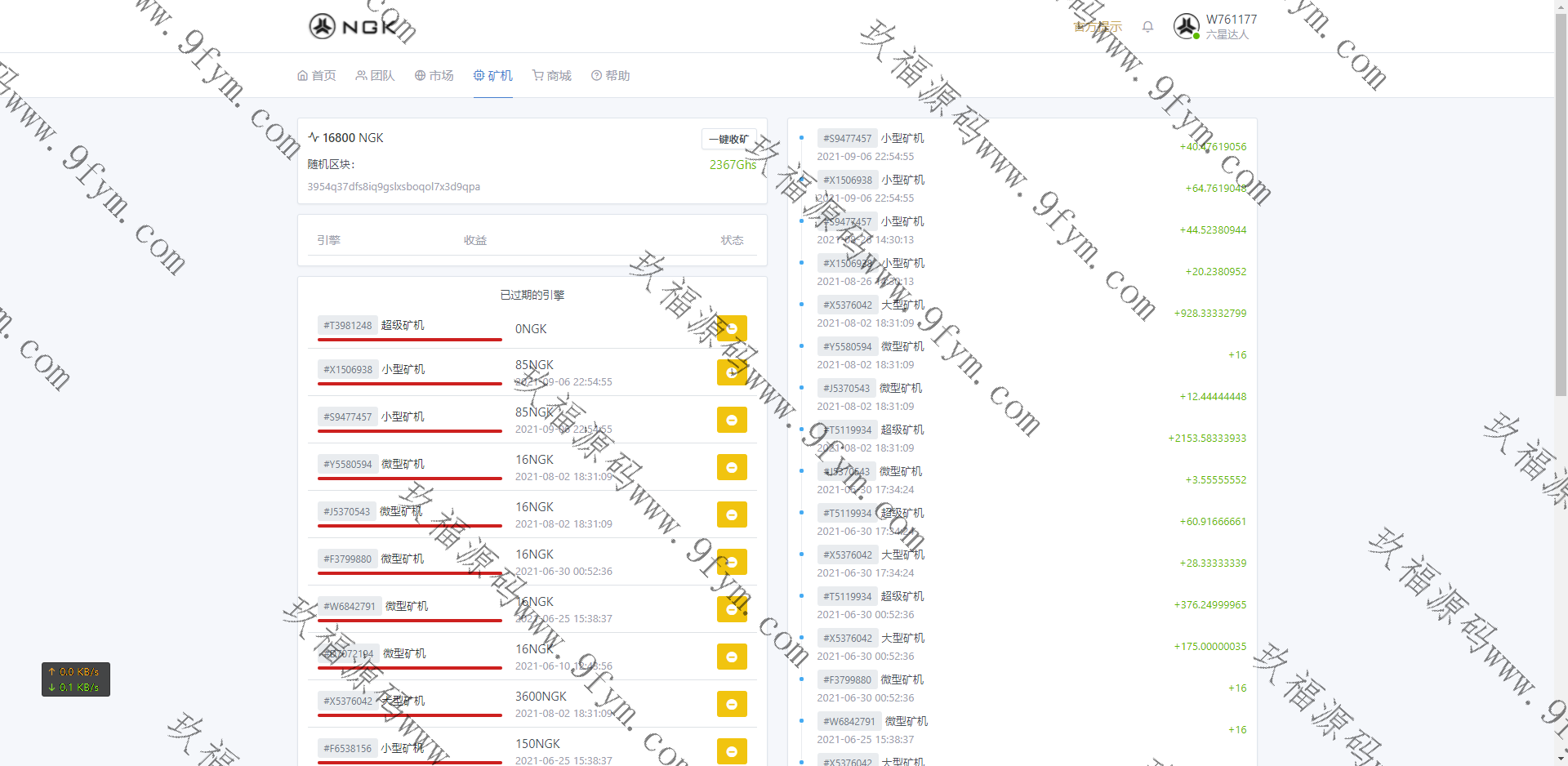1568x766 pixels.
Task: Click the #T5119934 tag dated 2021-08-02 in the right log
Action: [848, 430]
